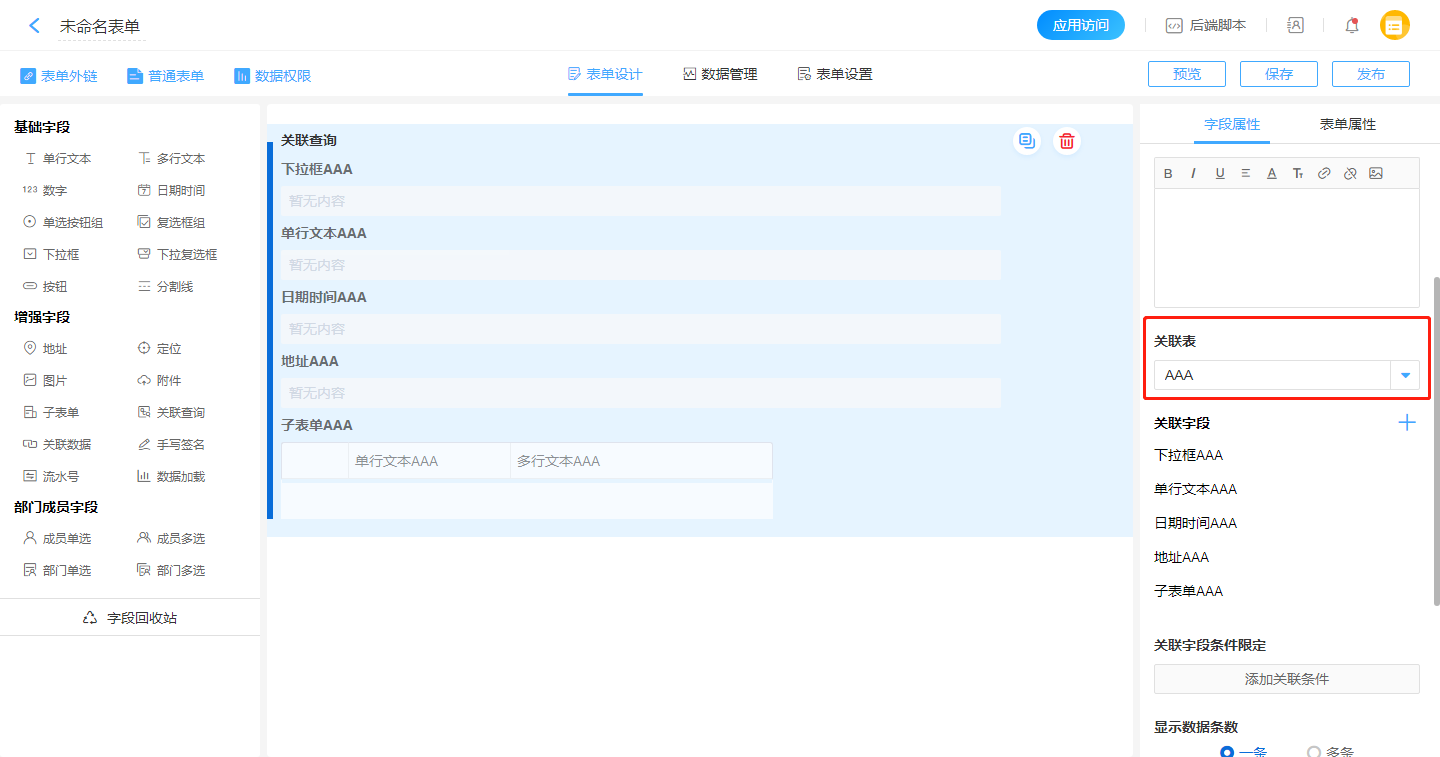The height and width of the screenshot is (757, 1440).
Task: Click the notification bell icon
Action: point(1352,26)
